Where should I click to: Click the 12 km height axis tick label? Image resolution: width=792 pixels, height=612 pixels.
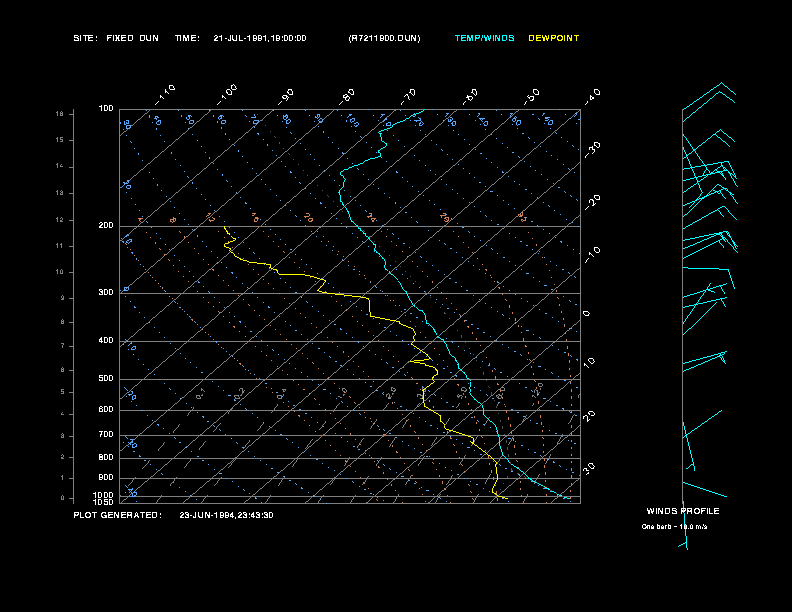[60, 220]
